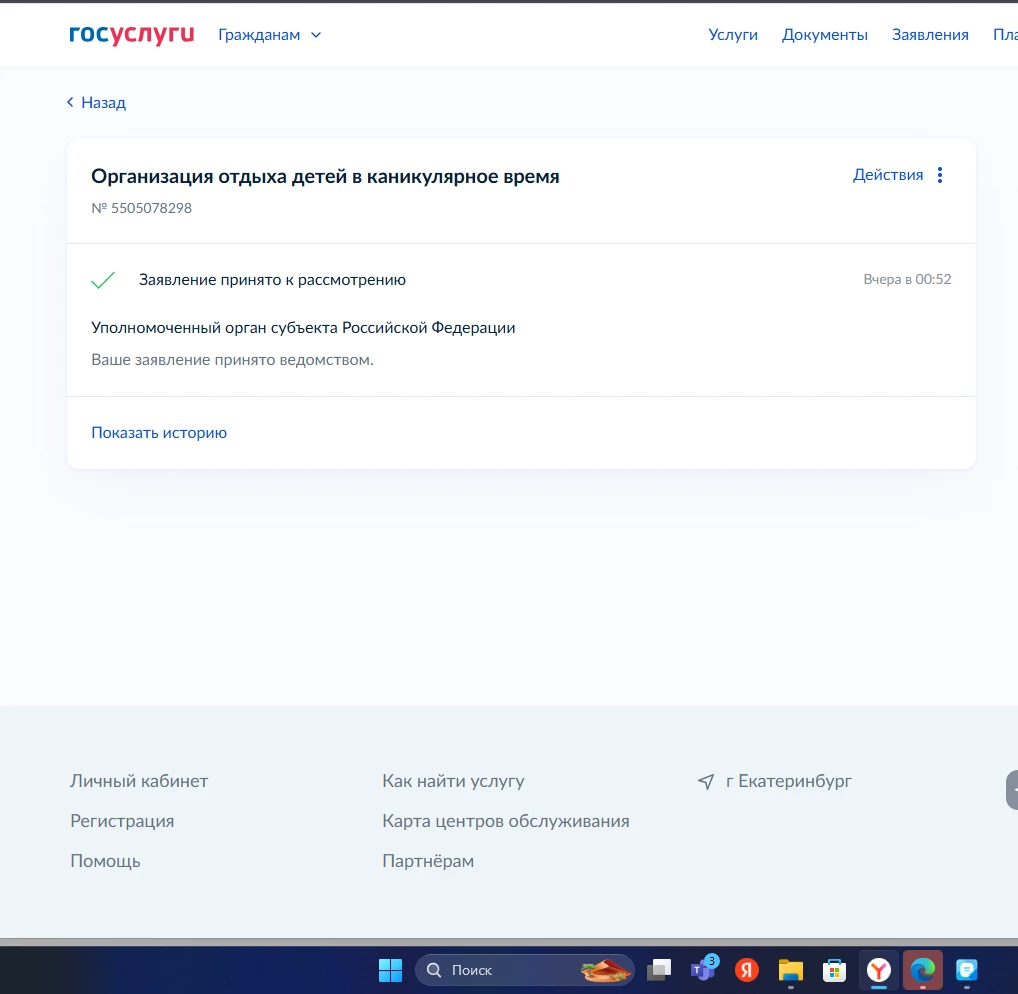Open Windows Start menu
Image resolution: width=1018 pixels, height=994 pixels.
point(390,969)
